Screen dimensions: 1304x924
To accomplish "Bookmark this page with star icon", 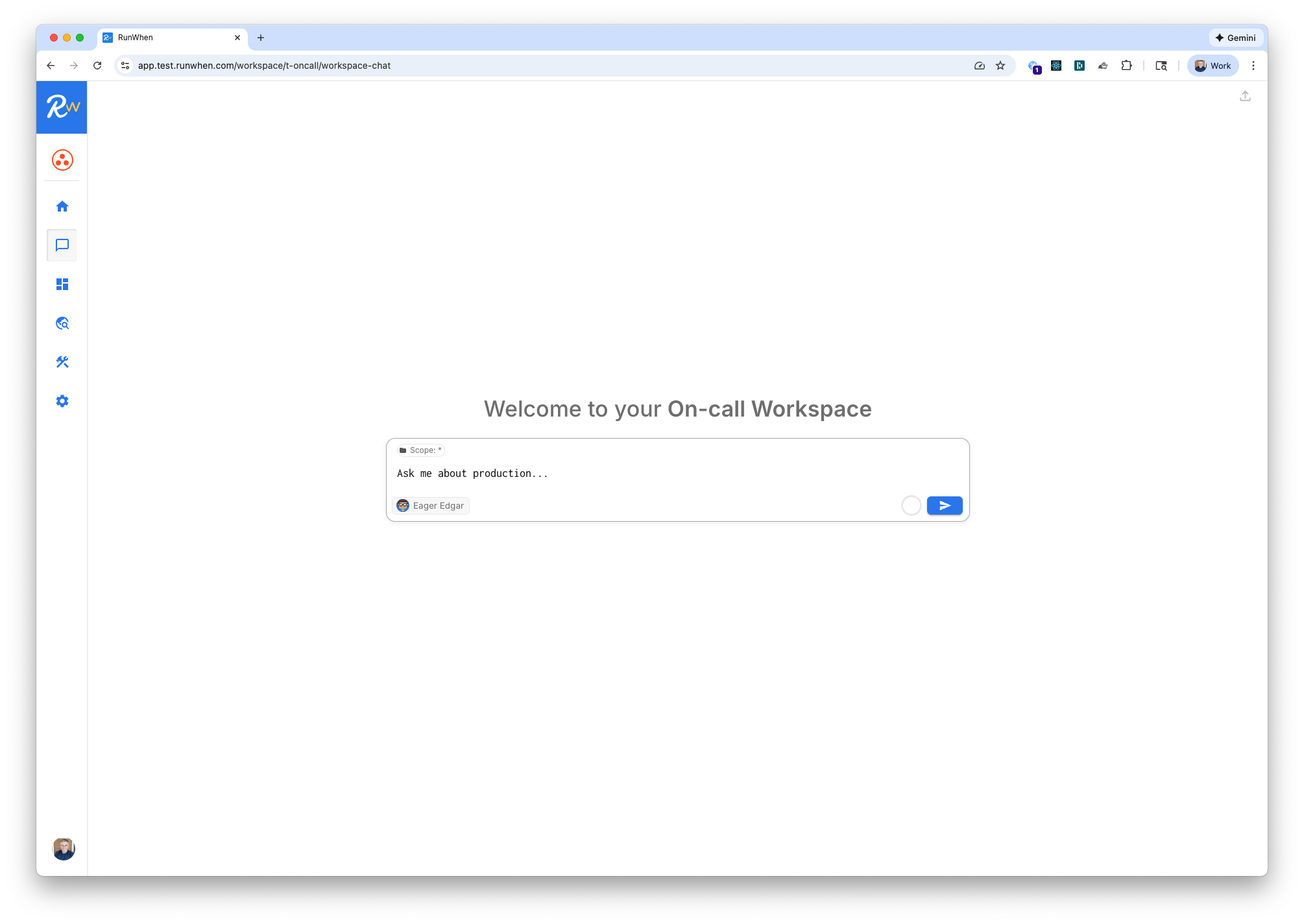I will (x=1000, y=66).
